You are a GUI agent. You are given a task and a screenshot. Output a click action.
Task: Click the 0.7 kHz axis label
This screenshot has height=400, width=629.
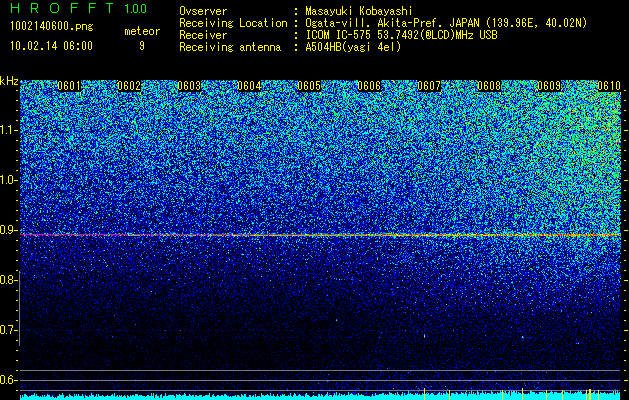point(9,330)
